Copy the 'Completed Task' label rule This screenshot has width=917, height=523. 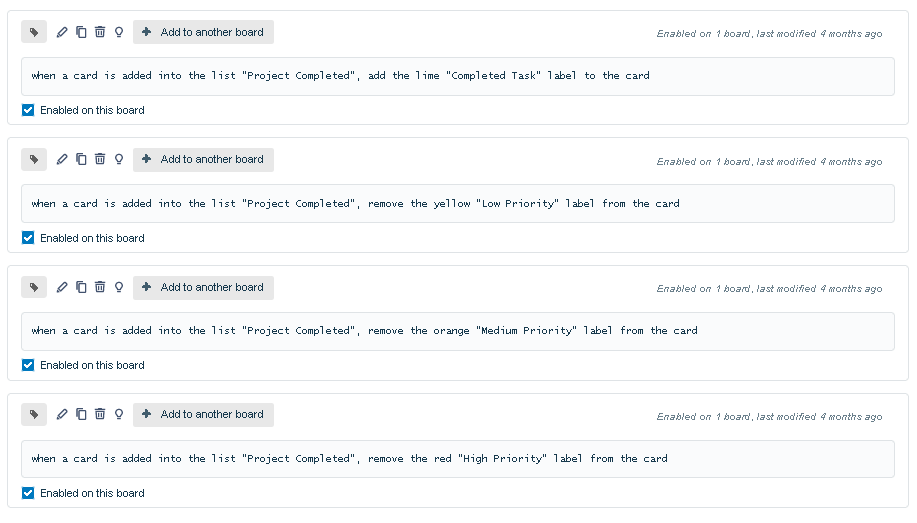pos(81,32)
